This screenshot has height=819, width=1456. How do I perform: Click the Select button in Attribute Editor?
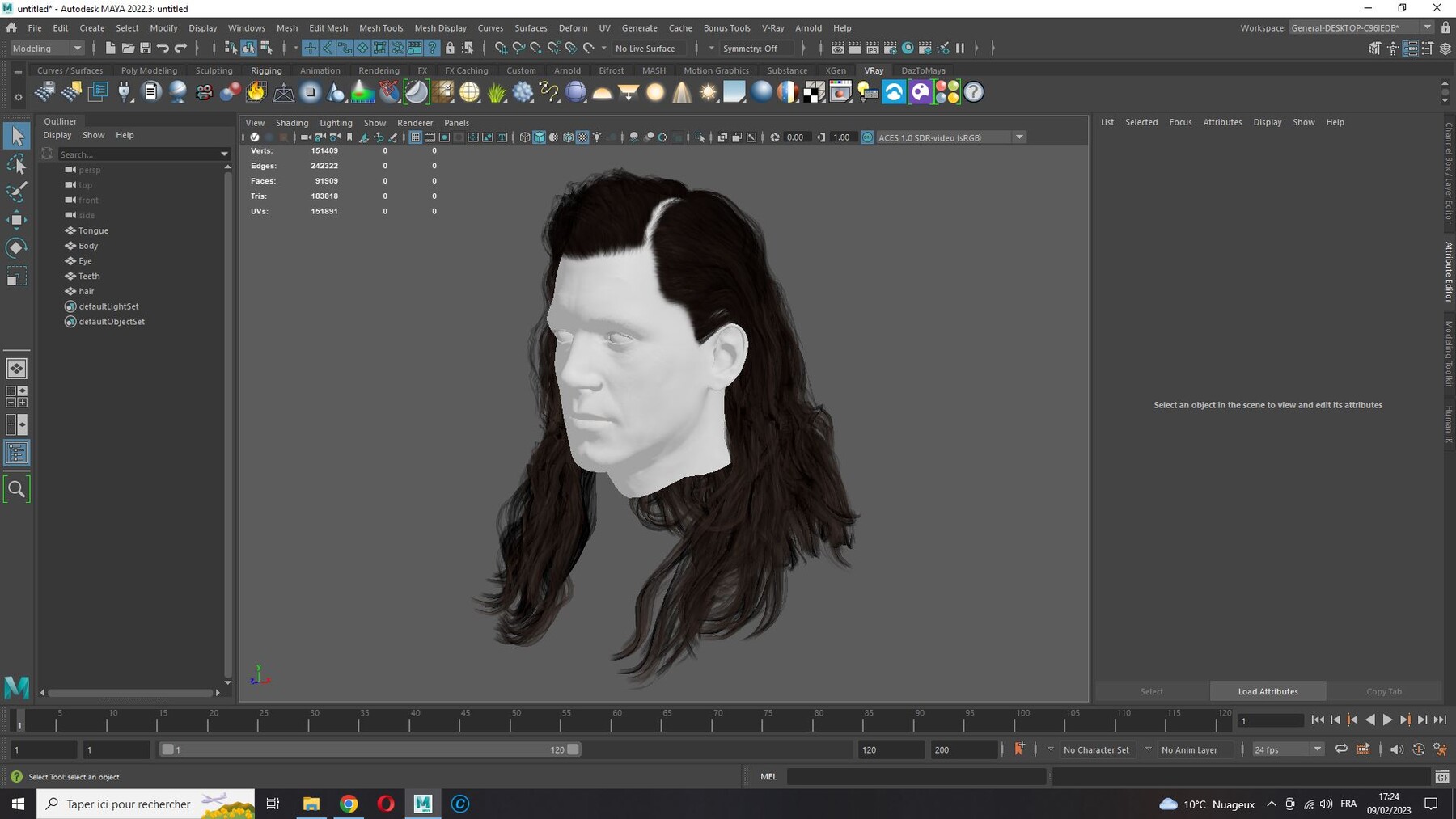click(x=1151, y=691)
